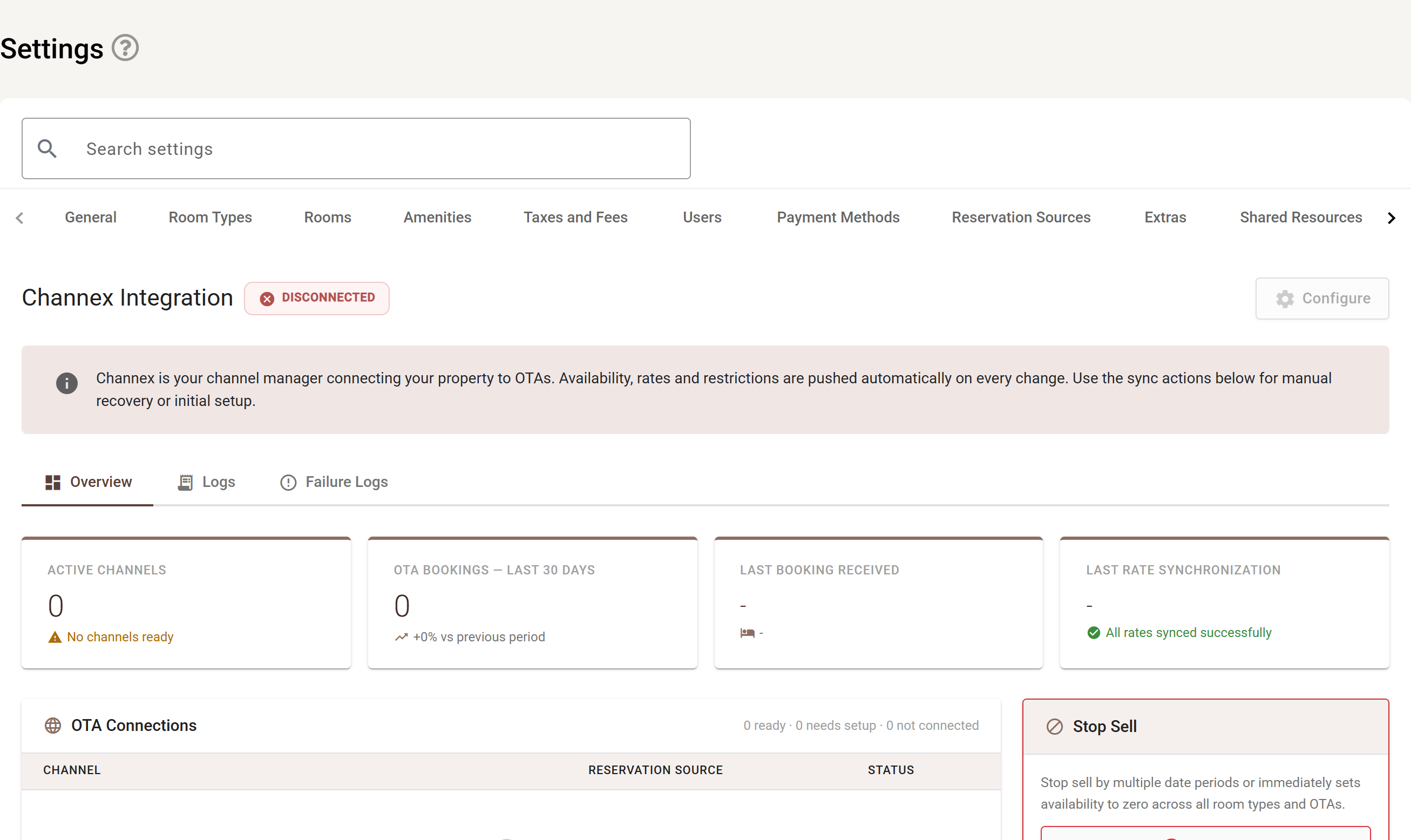Click the trending arrow icon for bookings
The width and height of the screenshot is (1411, 840).
(x=401, y=638)
